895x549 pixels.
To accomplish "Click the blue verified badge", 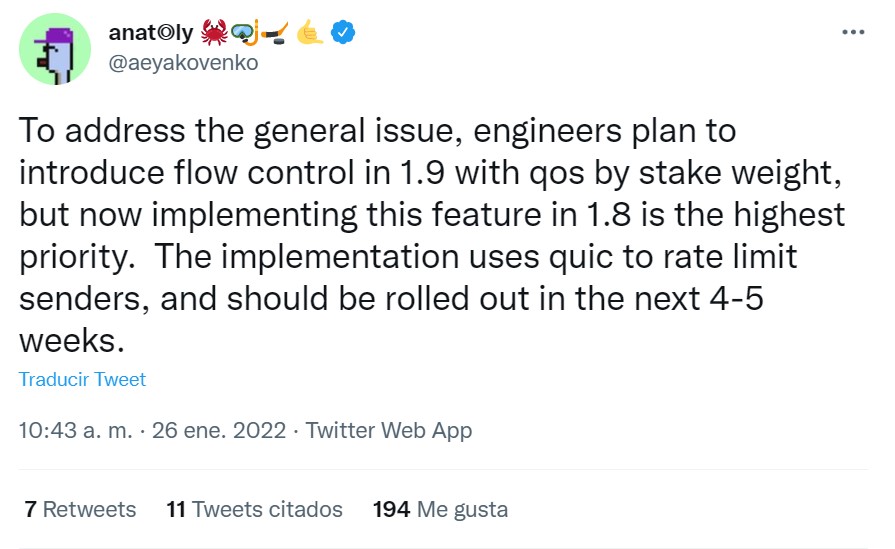I will pos(343,33).
